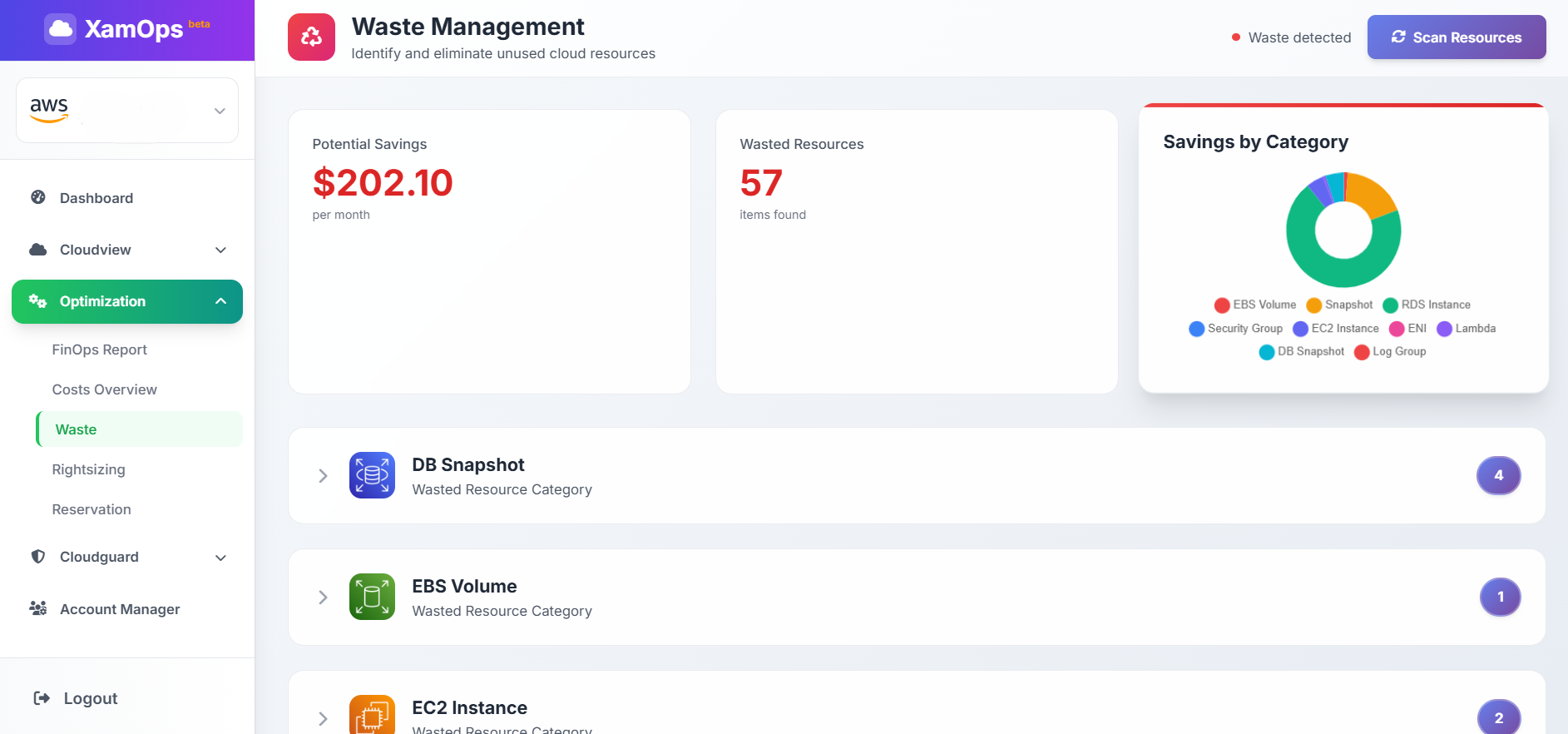Viewport: 1568px width, 734px height.
Task: Toggle Snapshot legend entry in chart
Action: click(1339, 305)
